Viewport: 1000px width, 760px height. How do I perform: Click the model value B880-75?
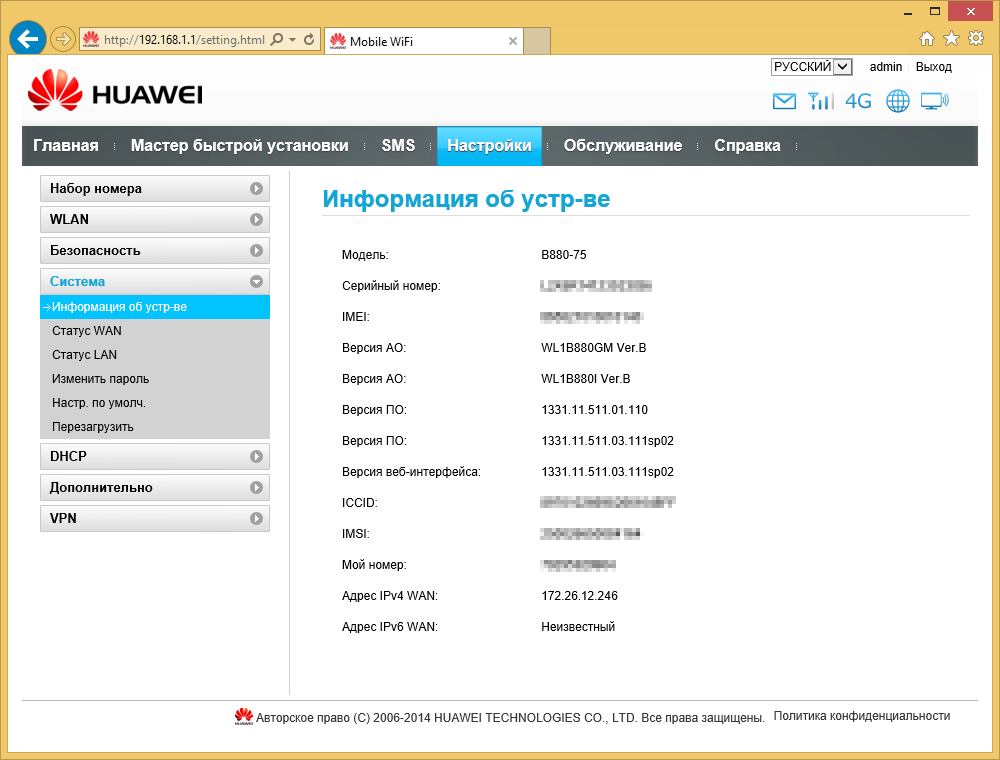(x=564, y=254)
